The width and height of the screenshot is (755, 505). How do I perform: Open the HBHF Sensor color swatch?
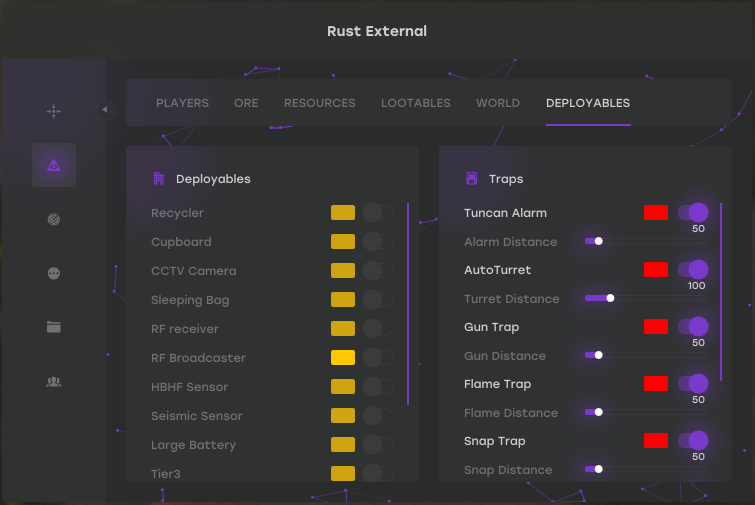(343, 386)
